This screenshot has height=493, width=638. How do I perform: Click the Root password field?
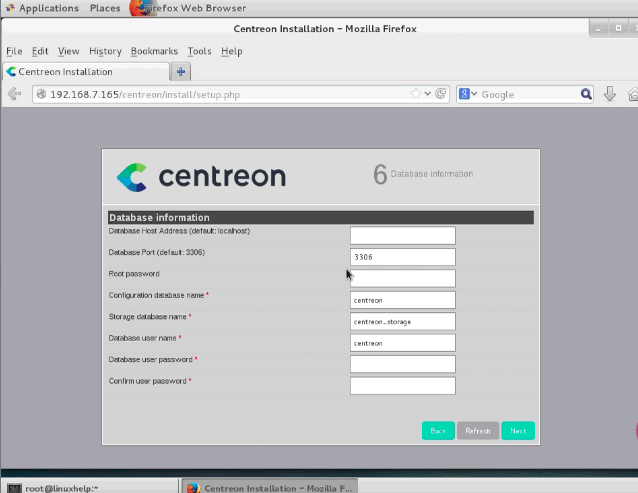point(403,279)
